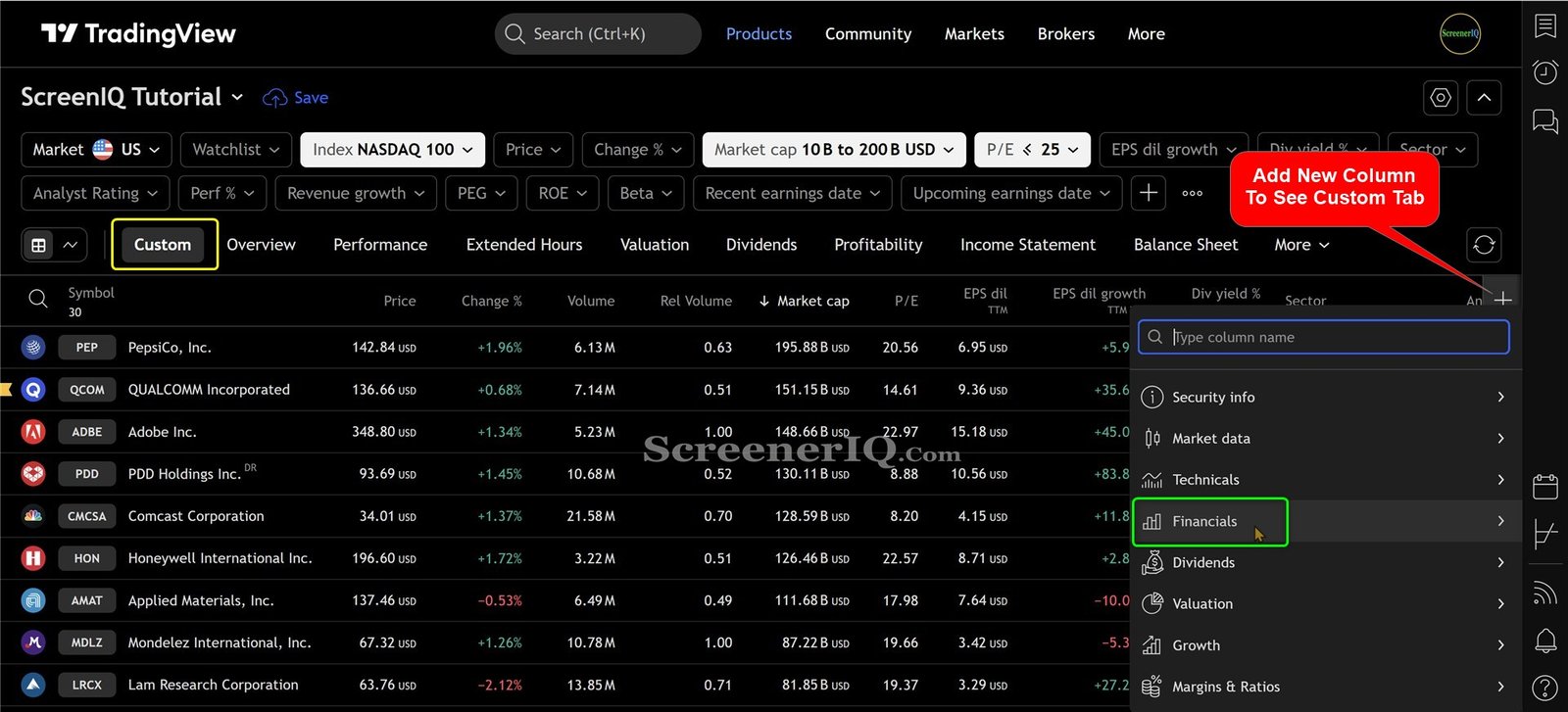
Task: Click Applied Materials, Inc. company name
Action: coord(201,600)
